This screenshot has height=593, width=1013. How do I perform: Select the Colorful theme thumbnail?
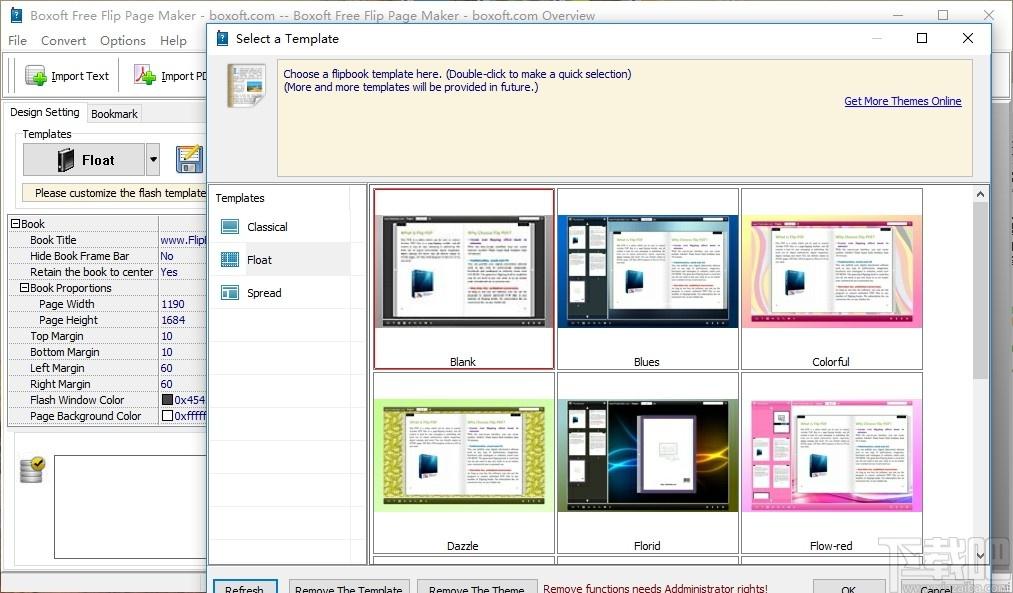[831, 279]
